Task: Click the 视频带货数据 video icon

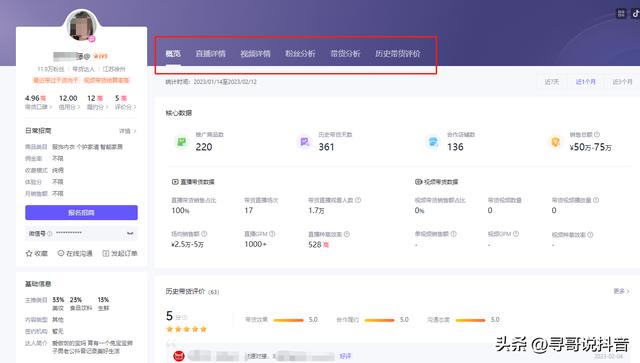Action: click(x=418, y=182)
